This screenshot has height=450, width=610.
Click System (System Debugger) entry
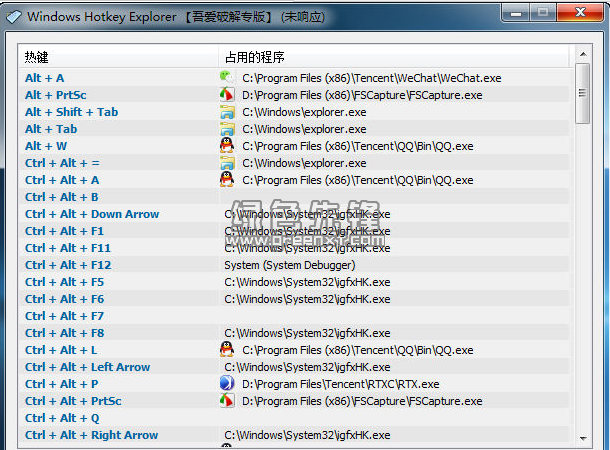point(290,265)
